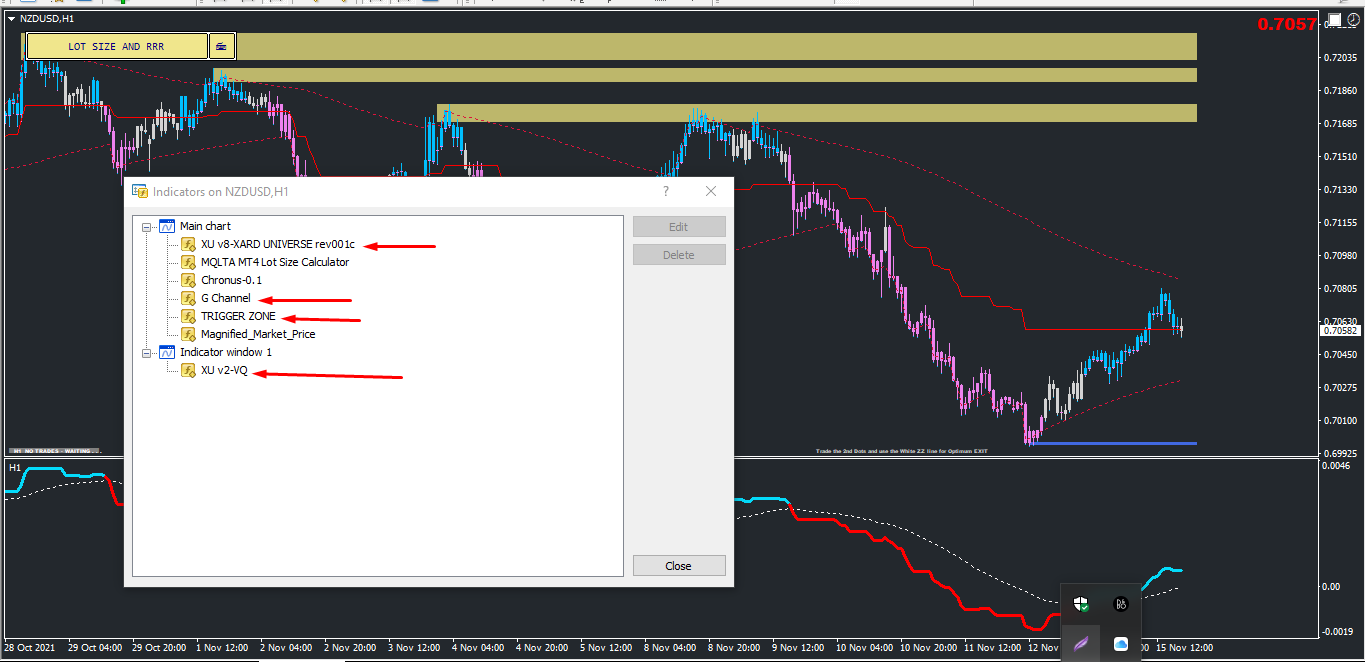Click the MQLTA Lot Size Calculator indicator icon
Screen dimensions: 1365x662
pos(188,262)
